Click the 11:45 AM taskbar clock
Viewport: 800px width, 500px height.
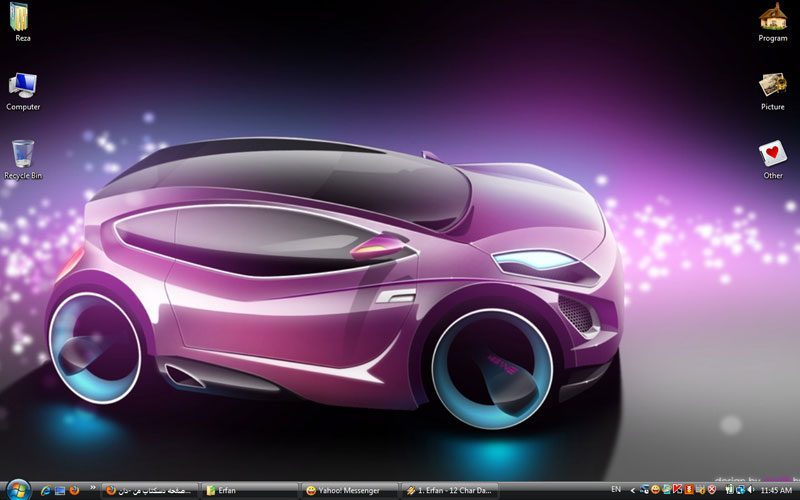click(x=776, y=490)
